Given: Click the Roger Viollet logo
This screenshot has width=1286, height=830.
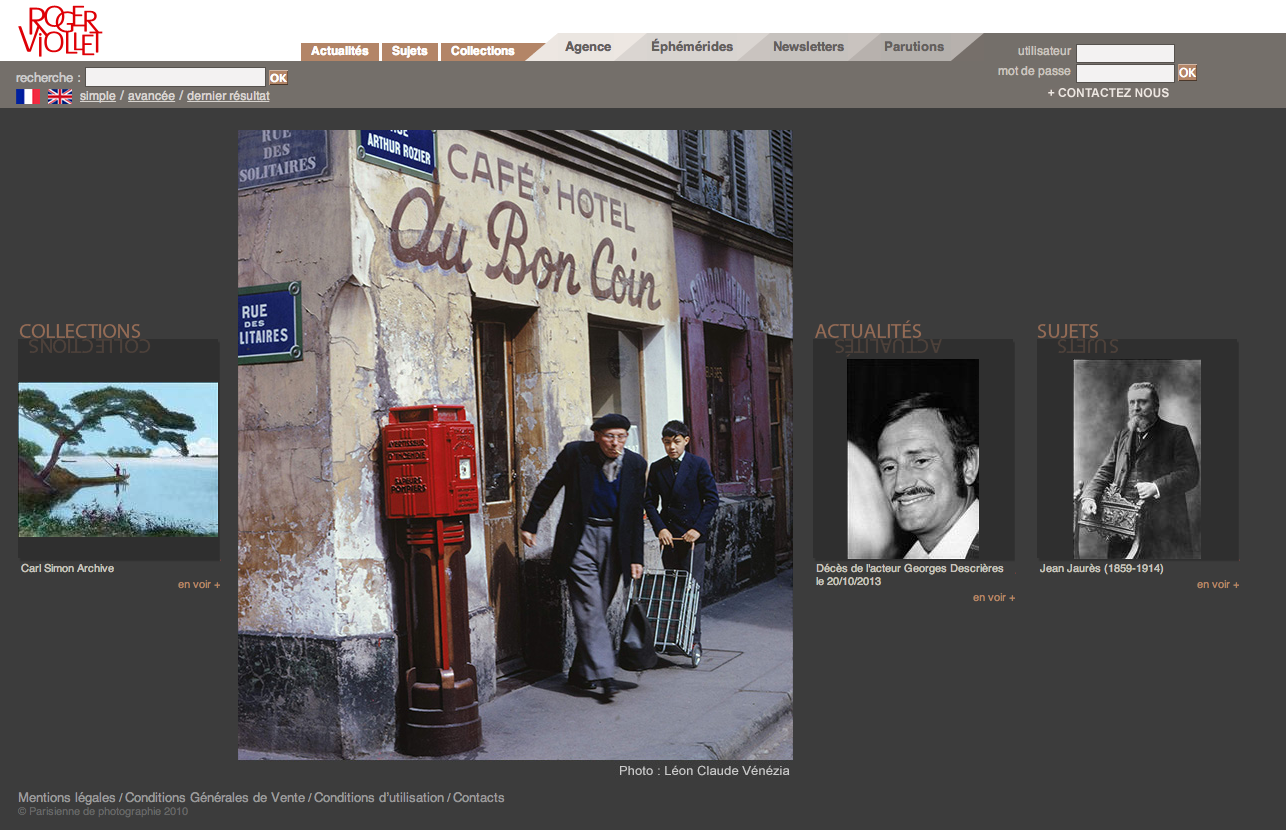Looking at the screenshot, I should point(60,31).
